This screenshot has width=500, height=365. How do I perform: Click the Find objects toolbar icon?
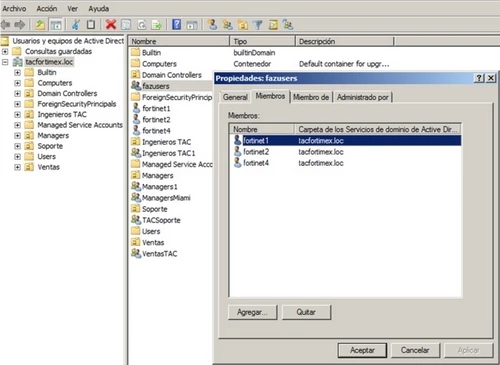tap(273, 25)
